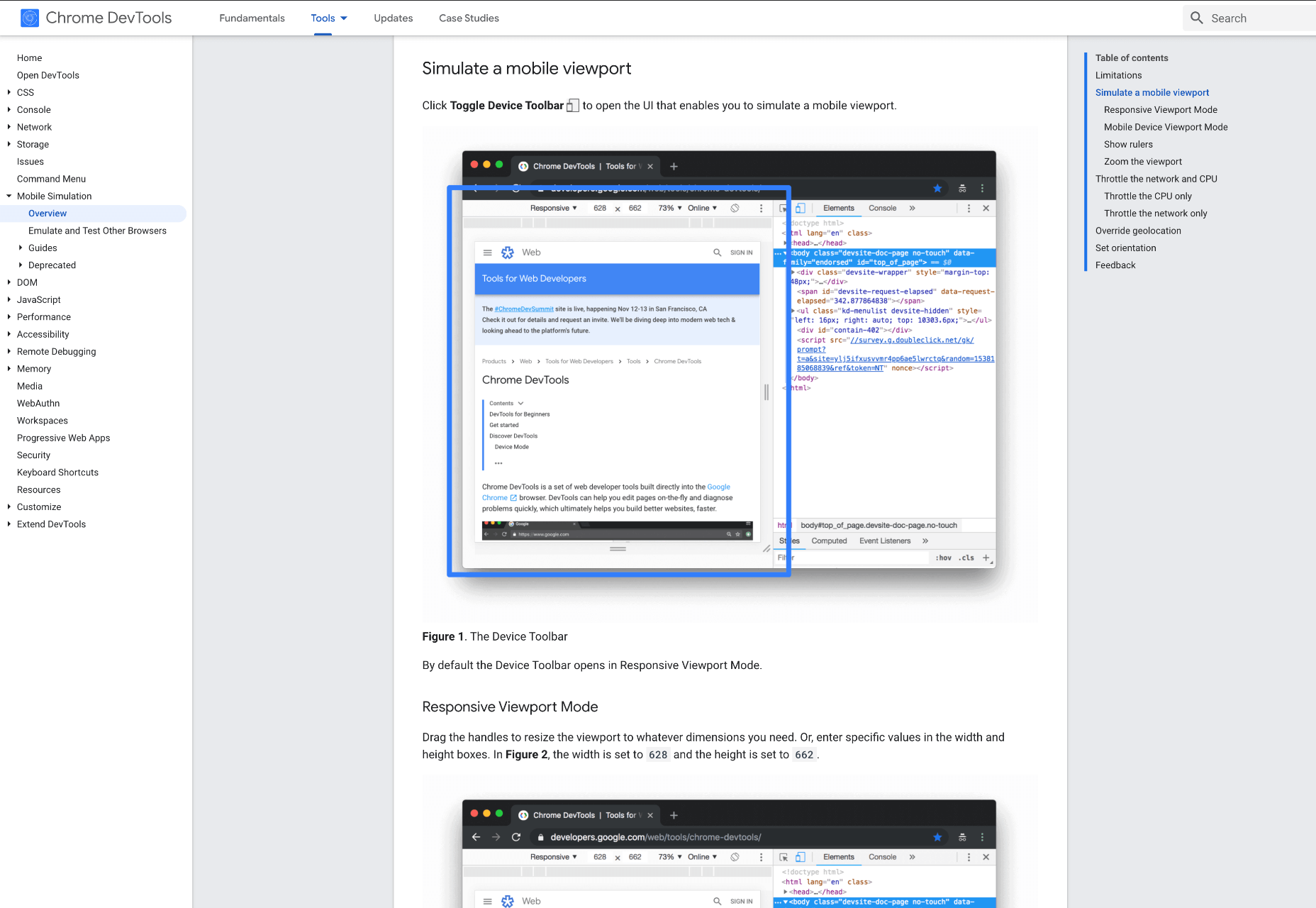Screen dimensions: 1316x908
Task: Open the Resources sidebar page
Action: pyautogui.click(x=39, y=489)
